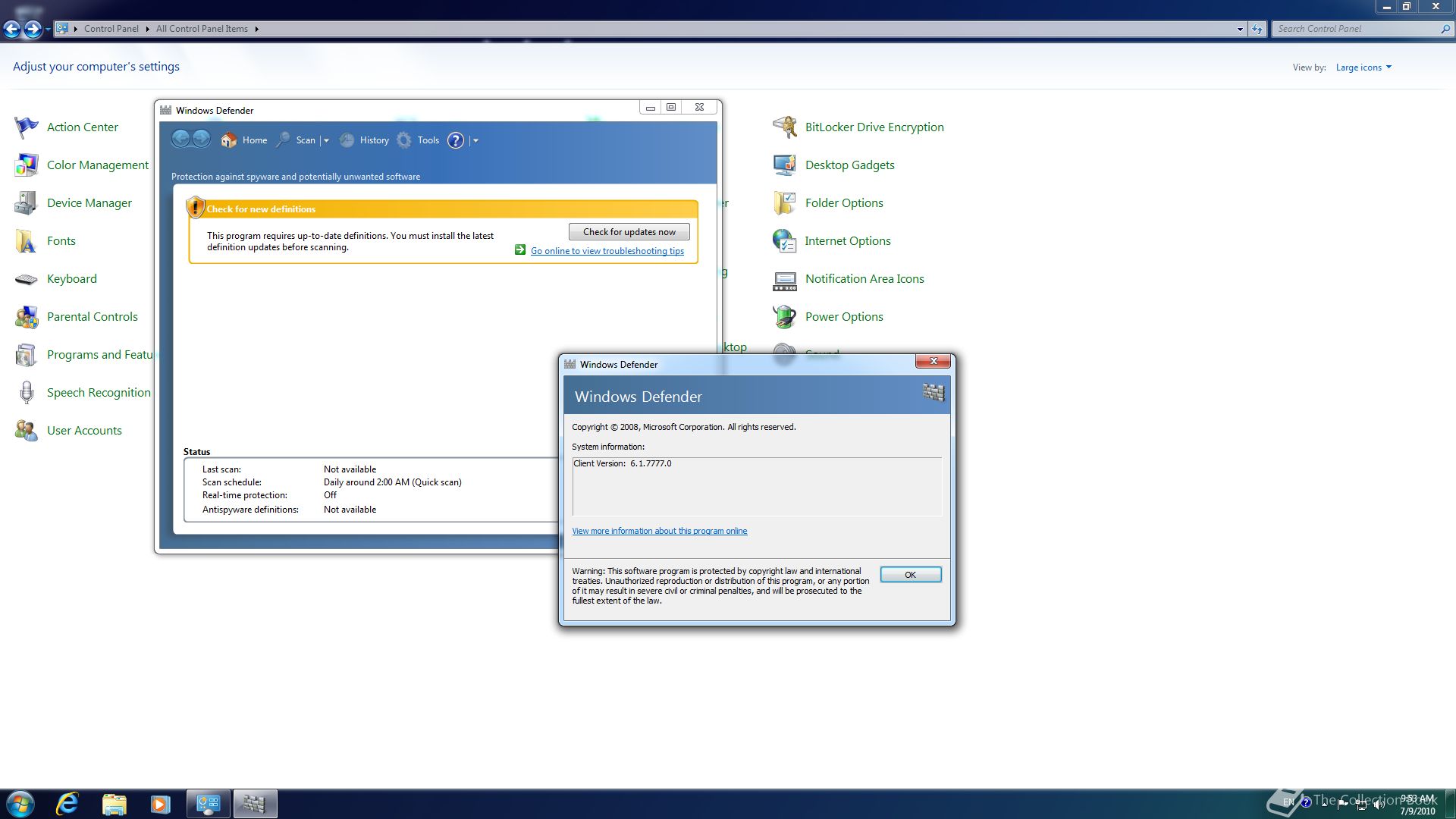The height and width of the screenshot is (819, 1456).
Task: Open the User Accounts icon
Action: click(x=27, y=431)
